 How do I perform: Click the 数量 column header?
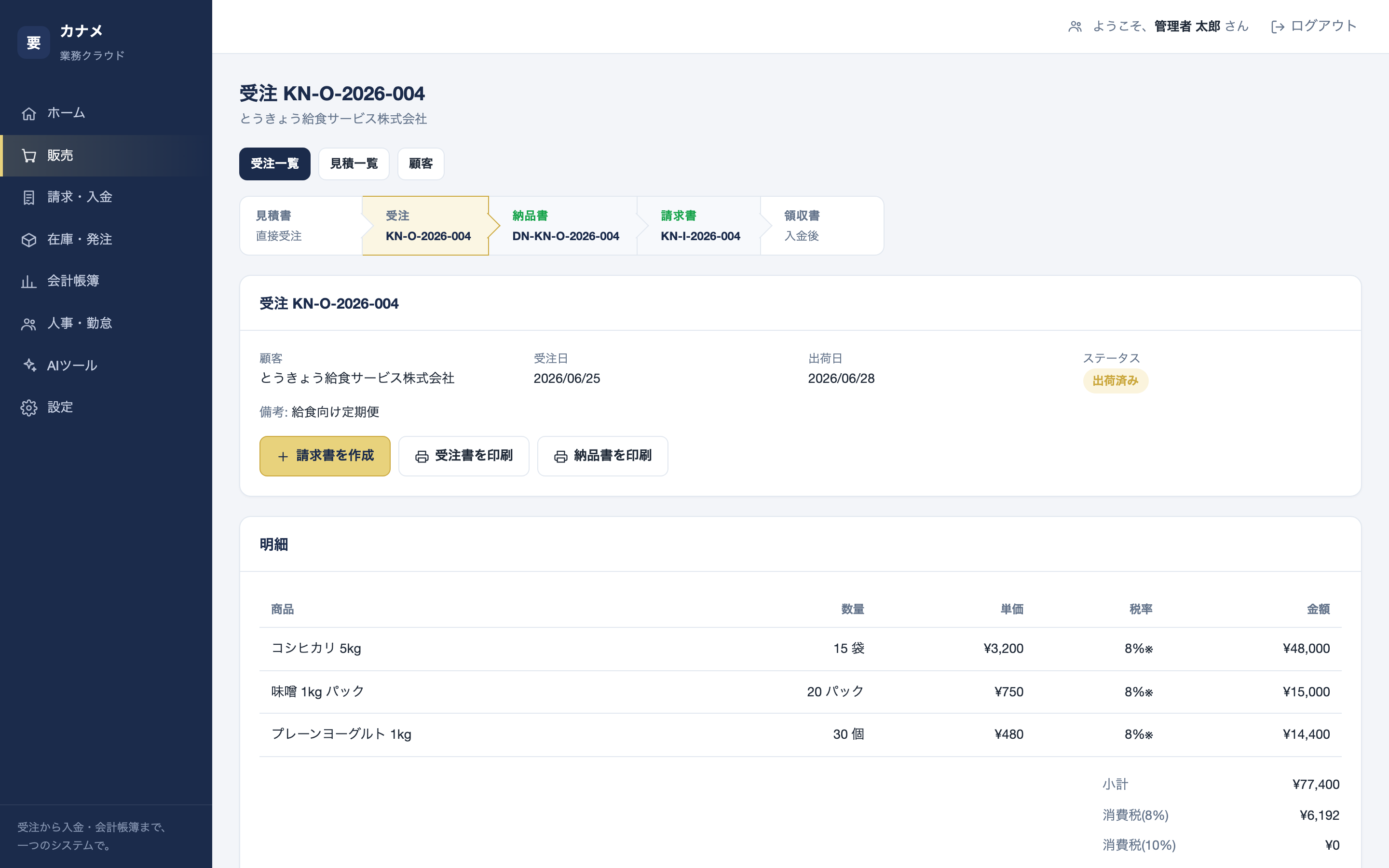(x=852, y=609)
